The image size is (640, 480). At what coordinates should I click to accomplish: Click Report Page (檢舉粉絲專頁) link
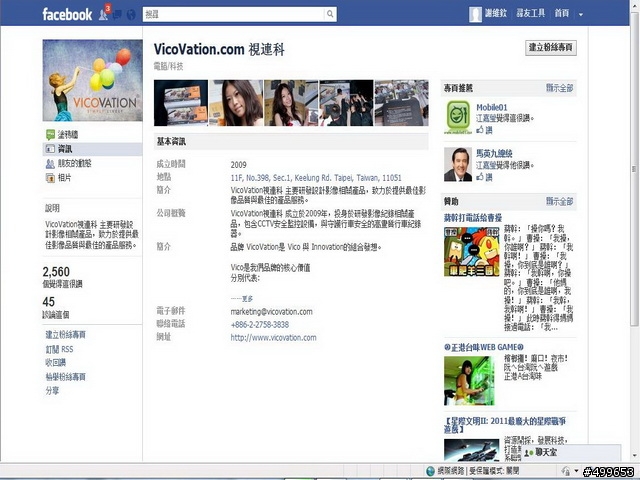(66, 377)
